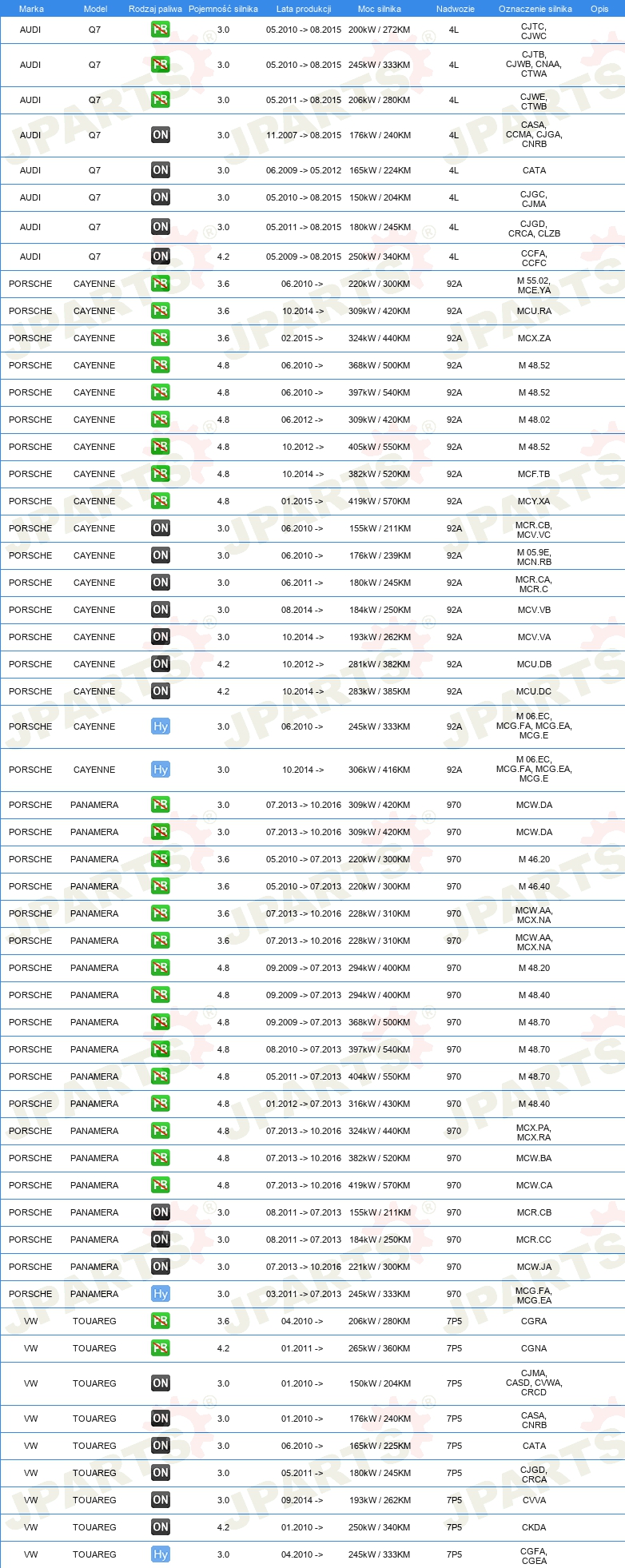Click diesel ON icon in Audi Q7 4.2 CCFA row
Viewport: 625px width, 1568px height.
pyautogui.click(x=161, y=257)
